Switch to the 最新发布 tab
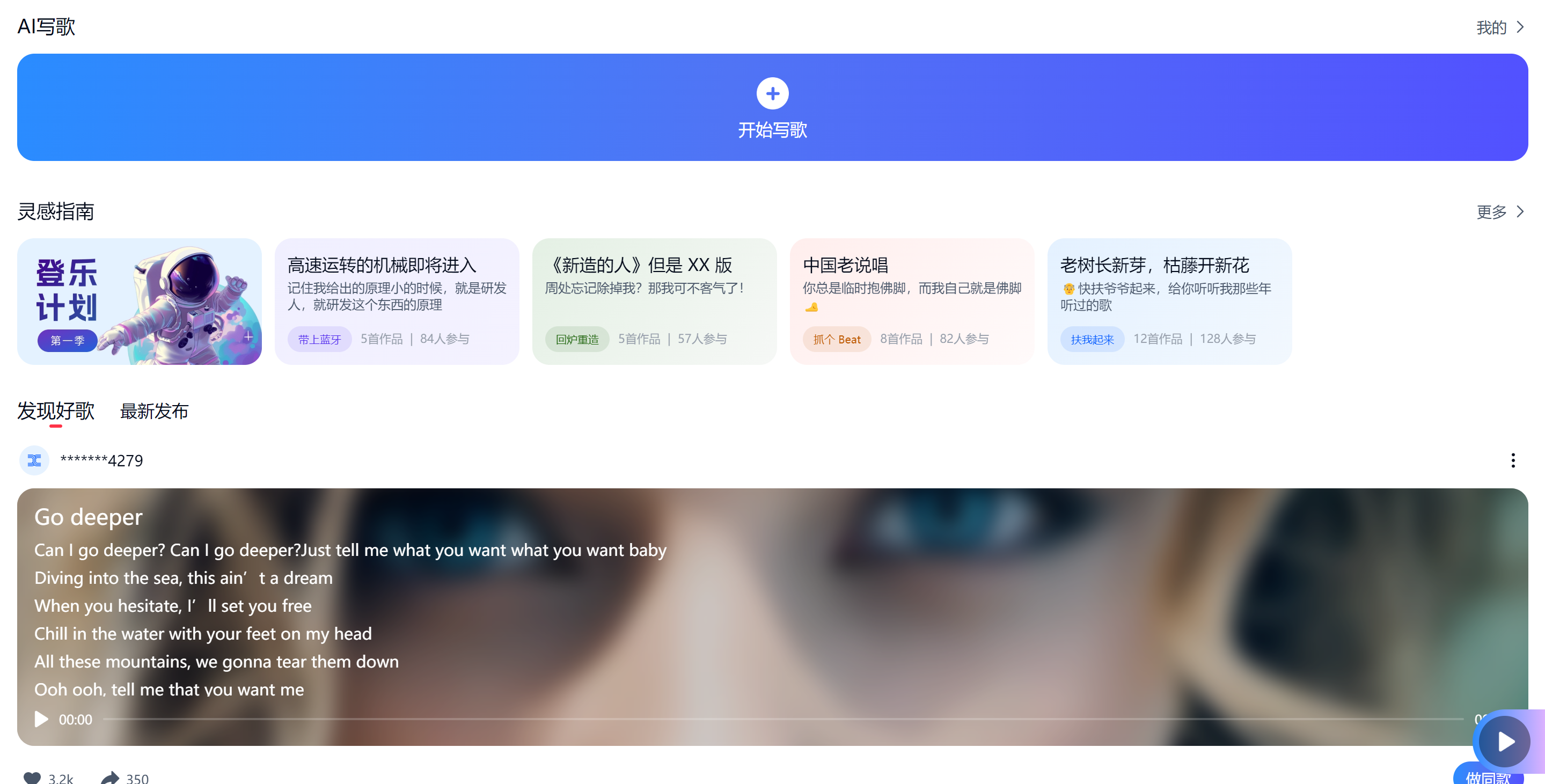The height and width of the screenshot is (784, 1545). click(154, 411)
